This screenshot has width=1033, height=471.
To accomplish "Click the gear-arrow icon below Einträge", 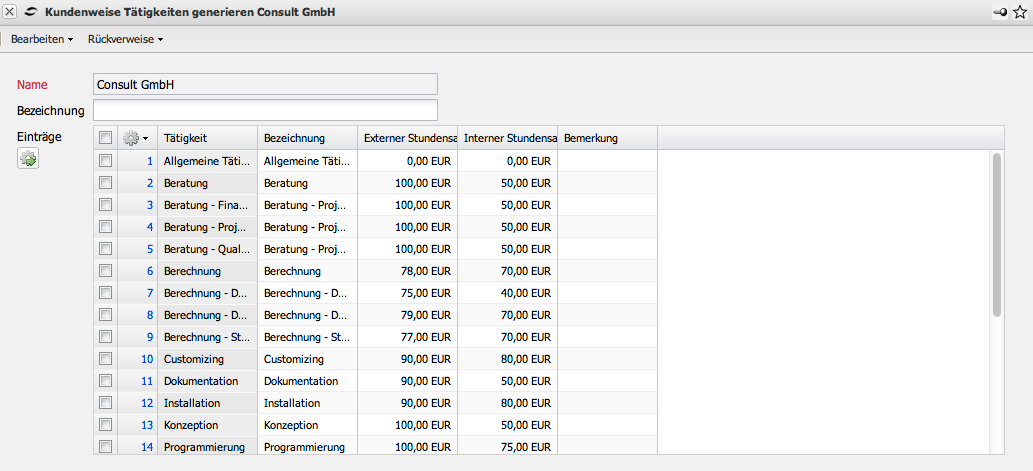I will coord(28,158).
